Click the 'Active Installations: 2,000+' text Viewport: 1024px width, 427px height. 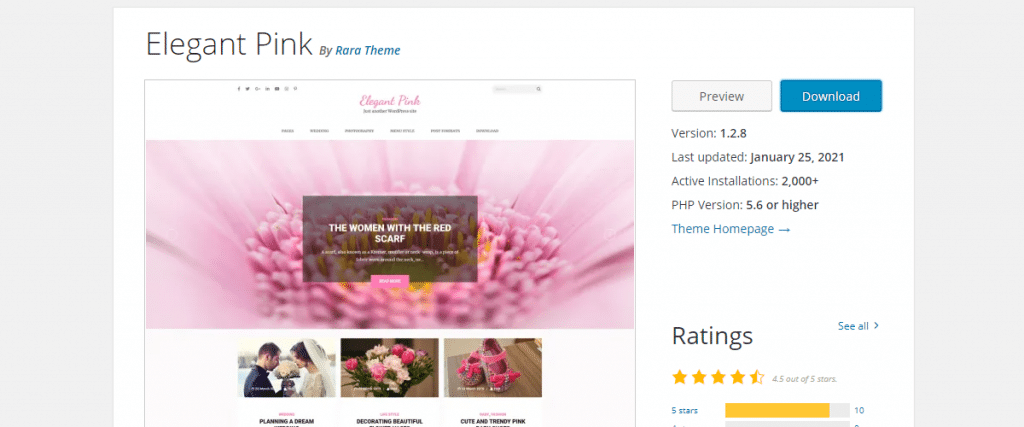[x=745, y=181]
